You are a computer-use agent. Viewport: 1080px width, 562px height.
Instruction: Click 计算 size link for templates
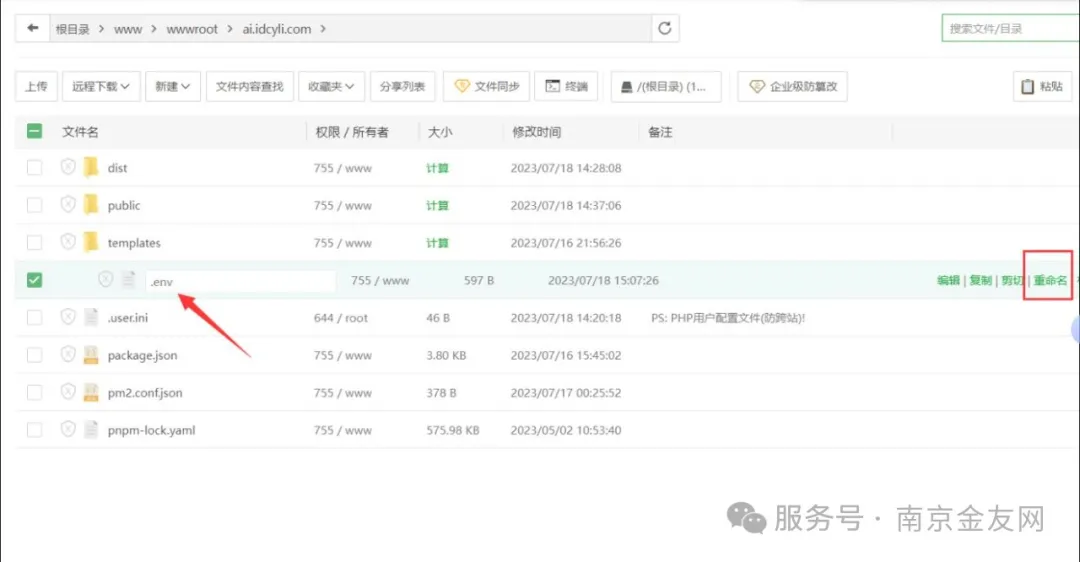(437, 243)
